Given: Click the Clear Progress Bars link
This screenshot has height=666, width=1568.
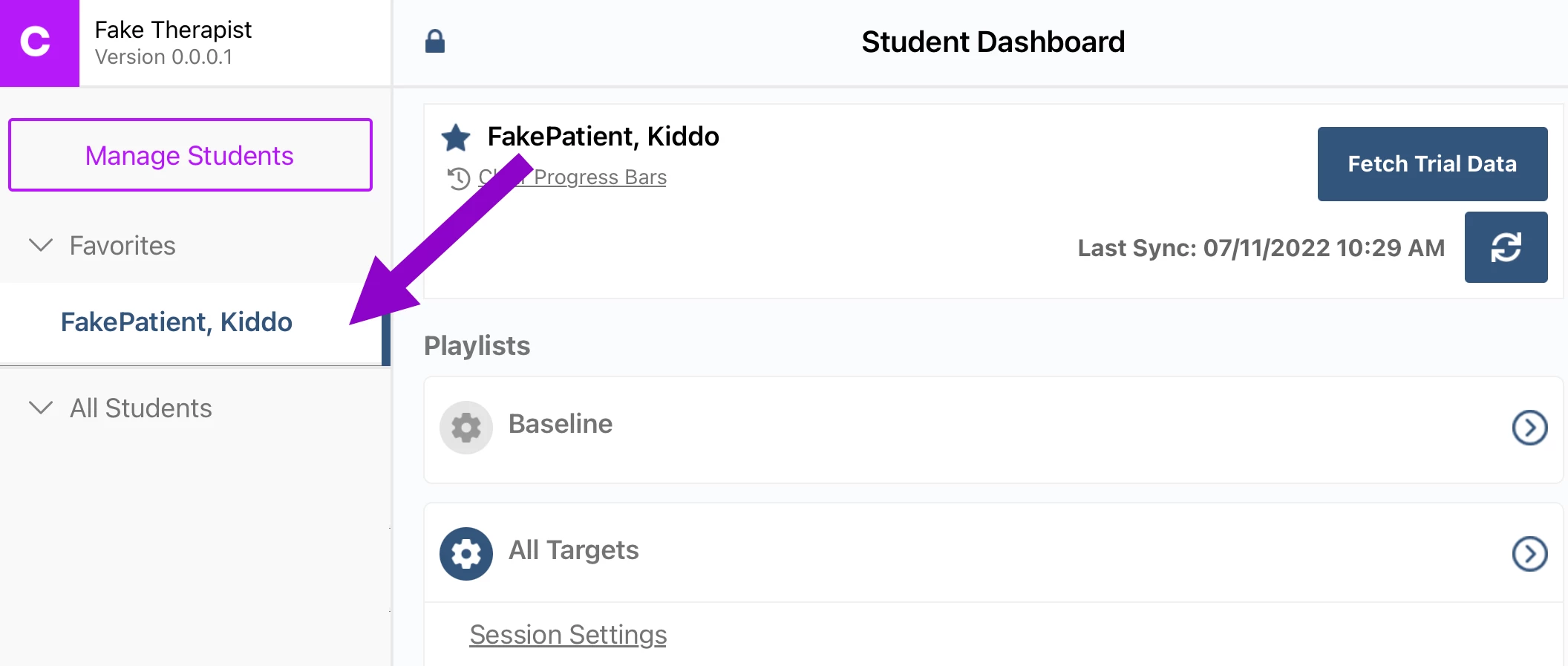Looking at the screenshot, I should tap(600, 177).
